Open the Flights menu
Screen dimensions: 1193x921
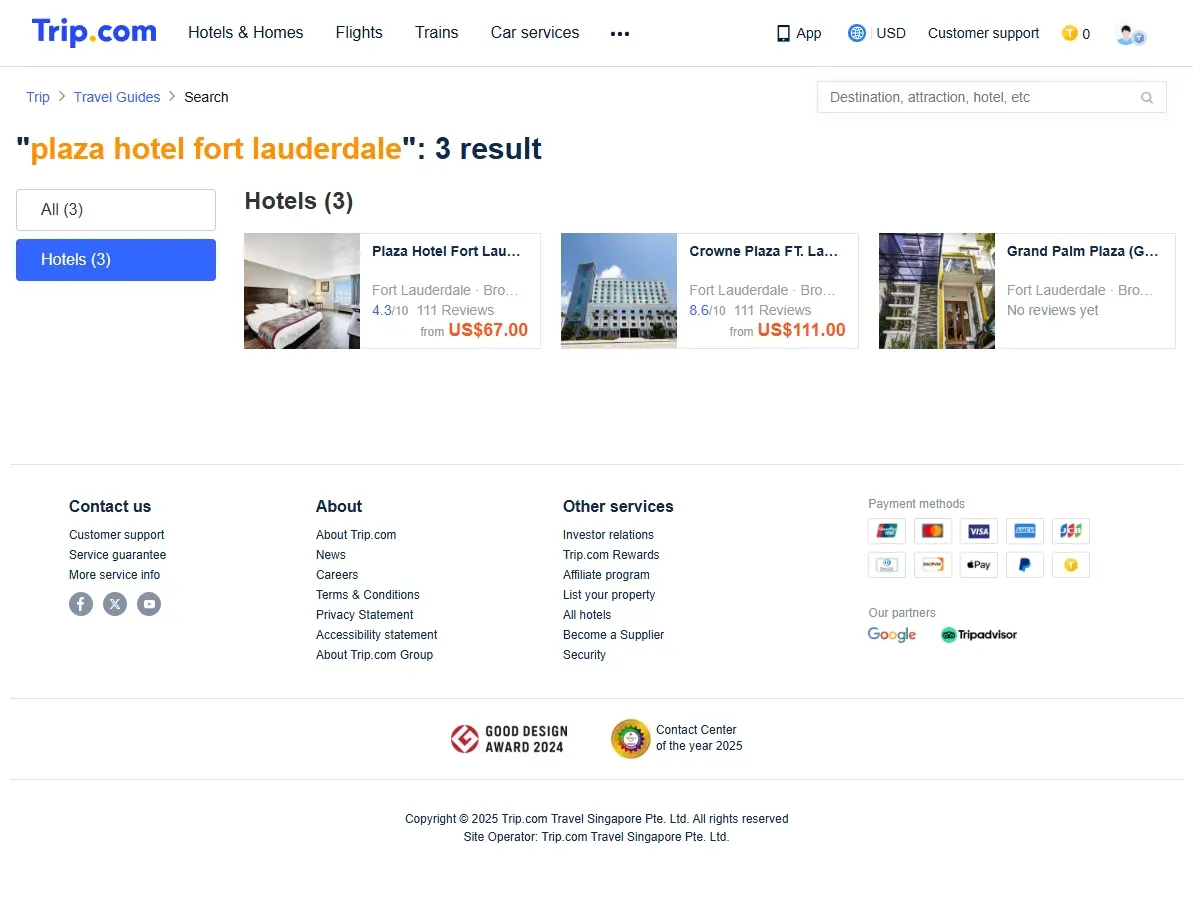pyautogui.click(x=359, y=33)
